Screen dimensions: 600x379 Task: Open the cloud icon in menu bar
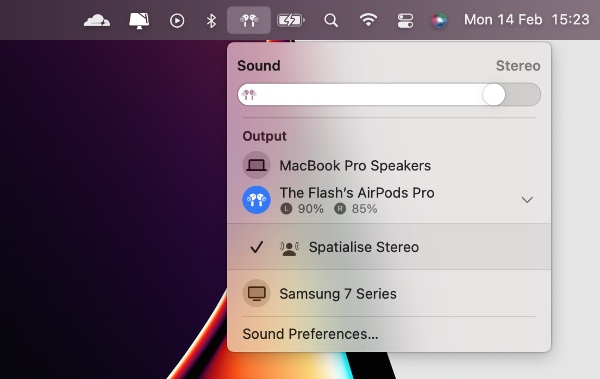point(97,20)
